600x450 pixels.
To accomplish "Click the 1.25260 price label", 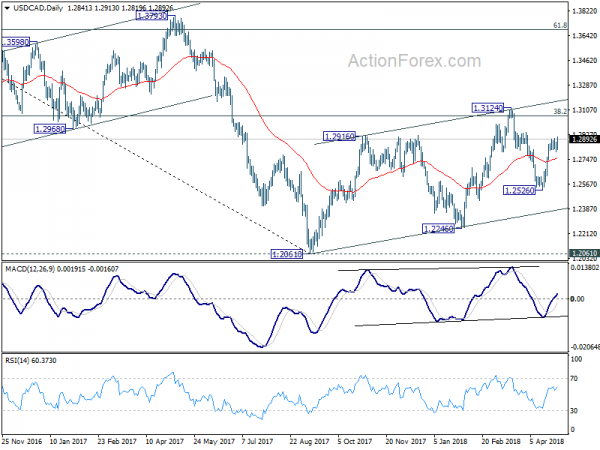I will (519, 190).
